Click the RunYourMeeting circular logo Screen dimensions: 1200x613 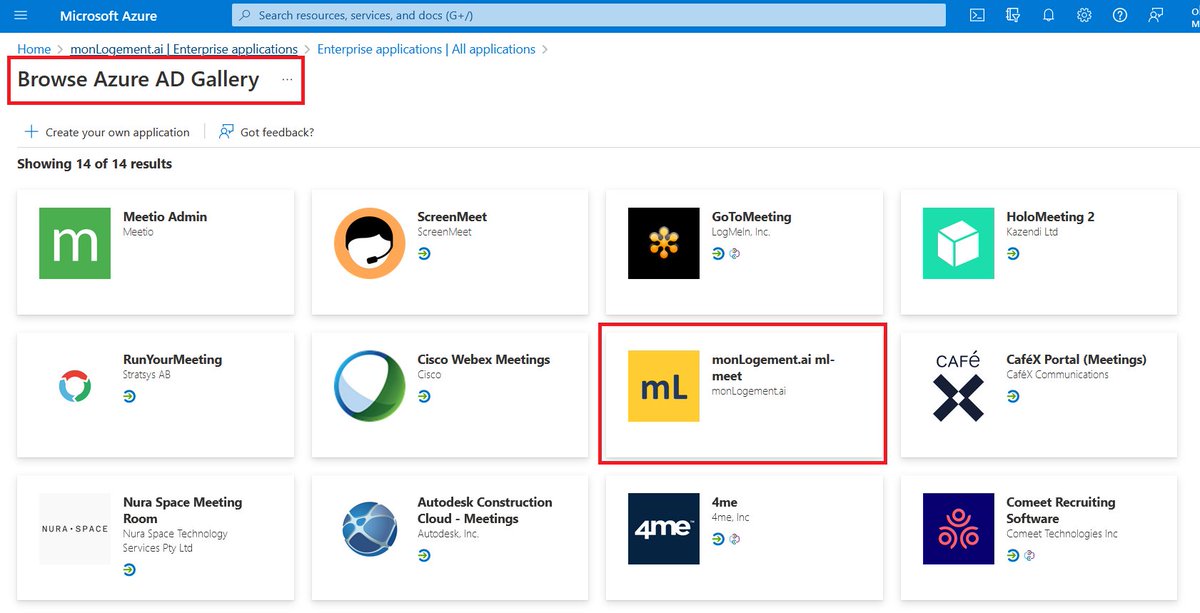75,386
